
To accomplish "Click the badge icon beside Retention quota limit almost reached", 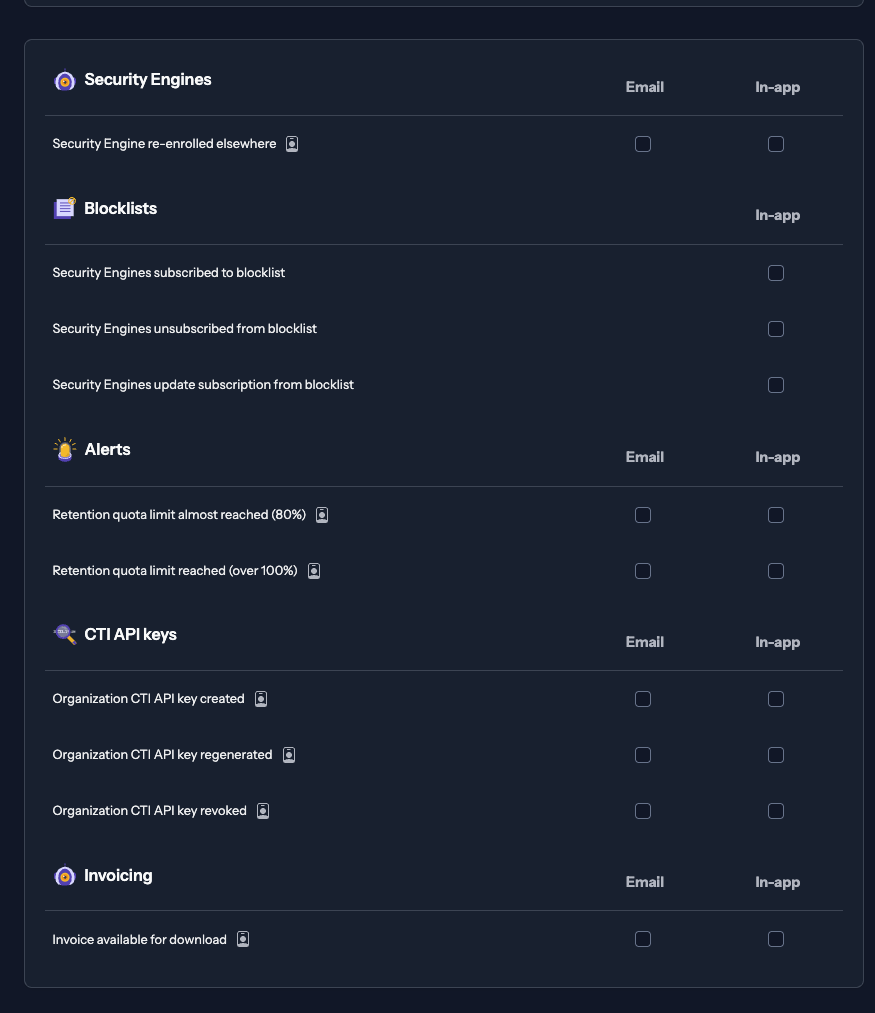I will pos(321,514).
